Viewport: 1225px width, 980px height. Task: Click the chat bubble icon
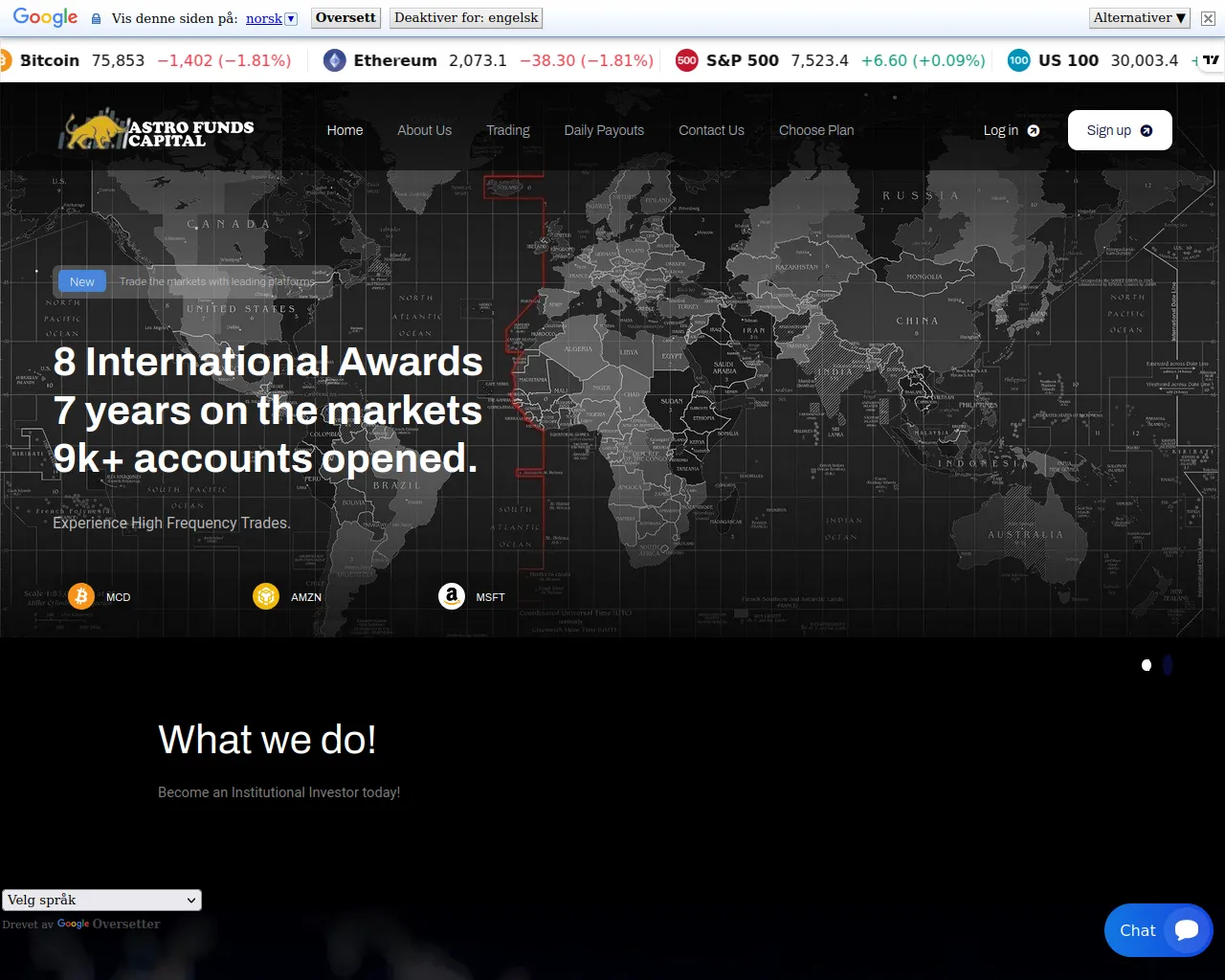click(1187, 930)
